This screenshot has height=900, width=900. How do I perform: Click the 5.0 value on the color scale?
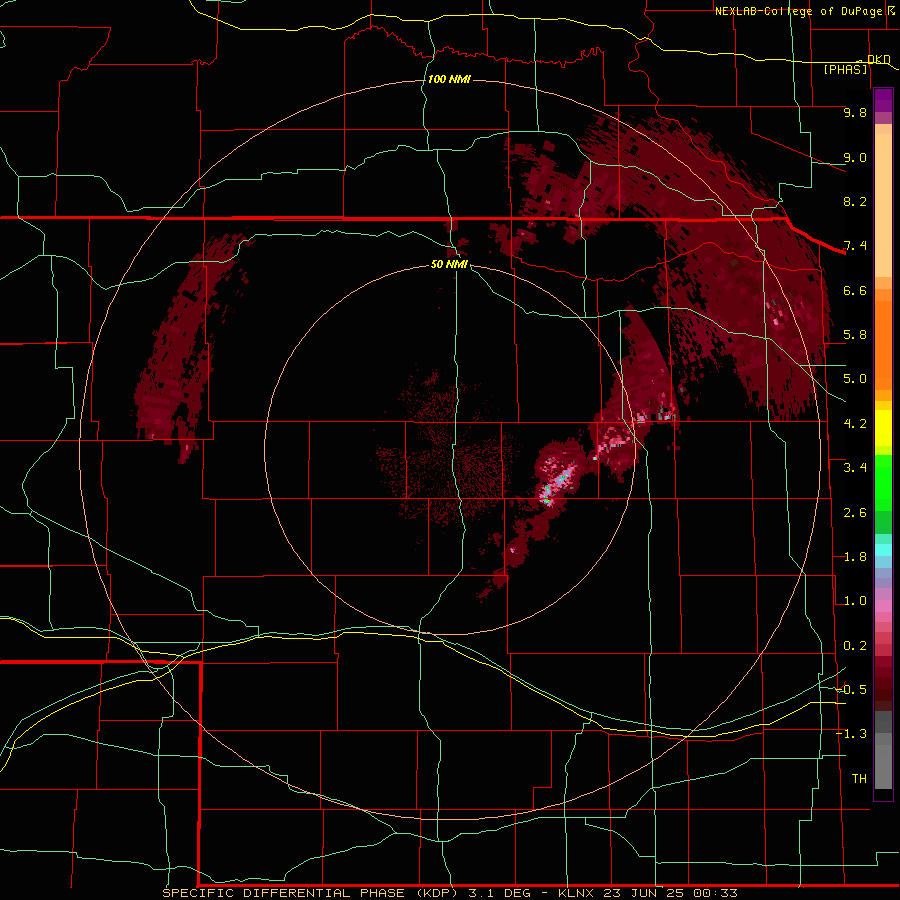[855, 379]
